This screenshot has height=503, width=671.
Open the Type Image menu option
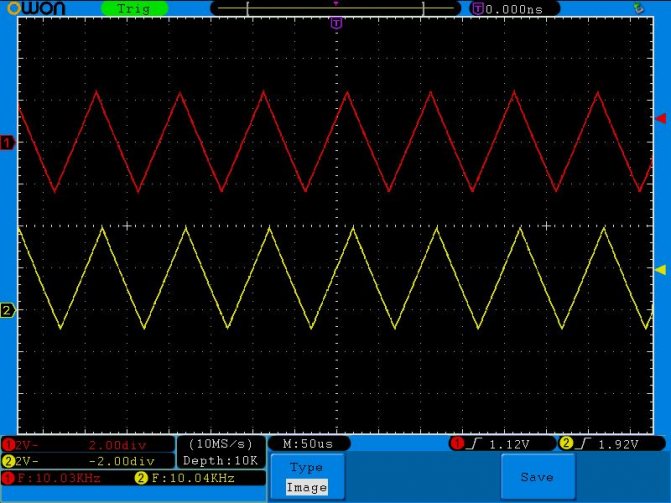pos(307,477)
